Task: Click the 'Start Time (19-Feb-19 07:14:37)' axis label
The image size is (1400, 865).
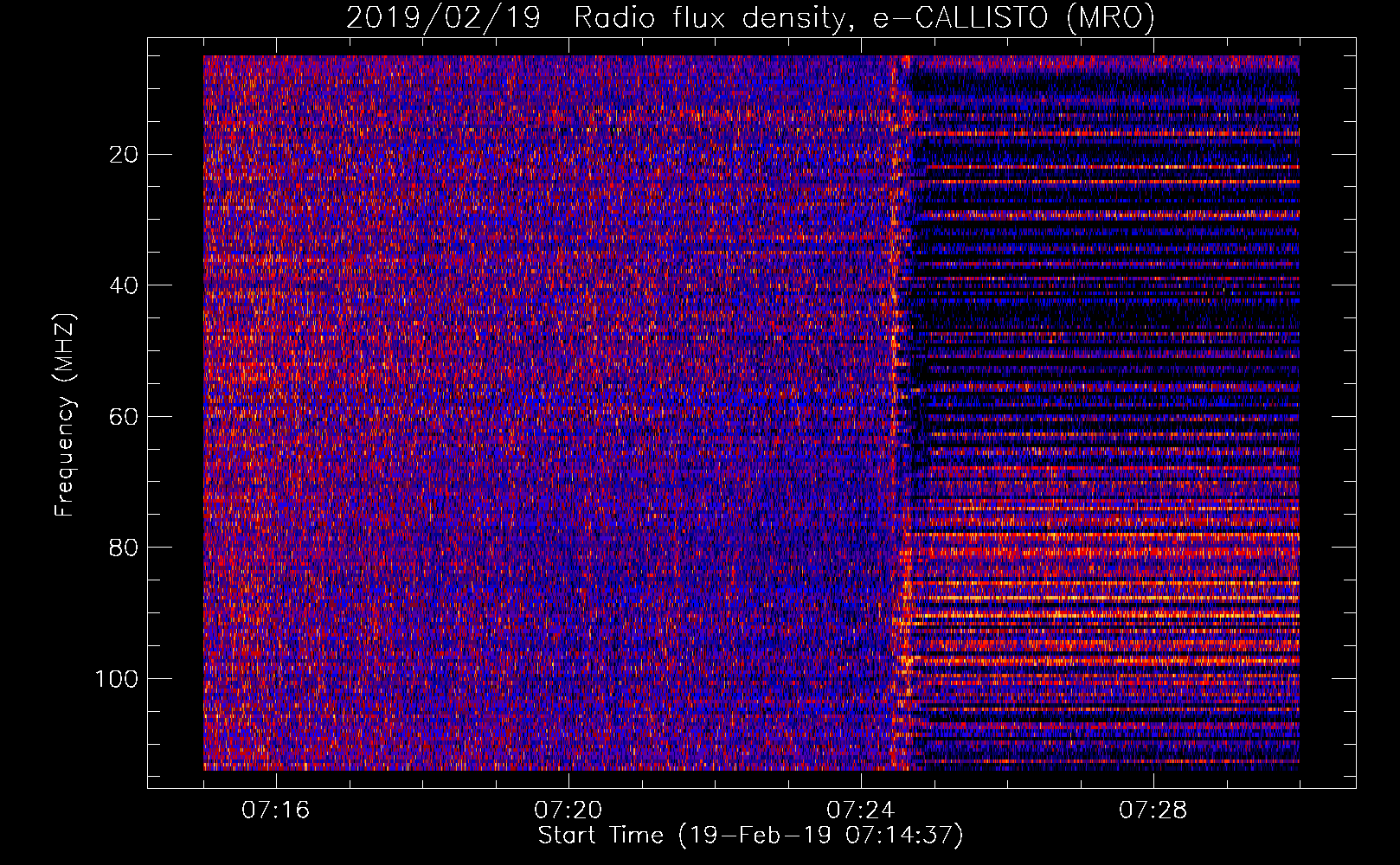Action: tap(750, 836)
